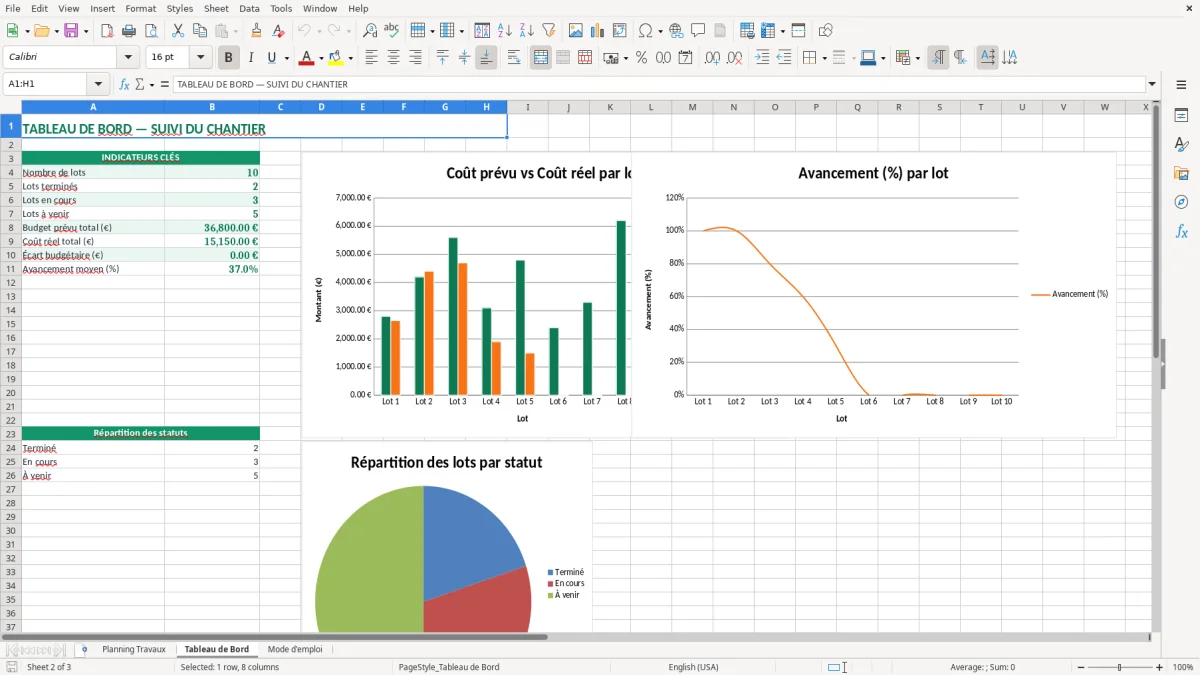This screenshot has height=675, width=1200.
Task: Click the zoom in plus button
Action: 1160,667
